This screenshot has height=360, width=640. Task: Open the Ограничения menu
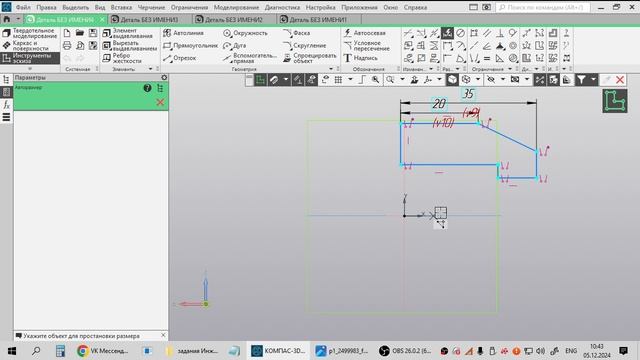(x=189, y=7)
